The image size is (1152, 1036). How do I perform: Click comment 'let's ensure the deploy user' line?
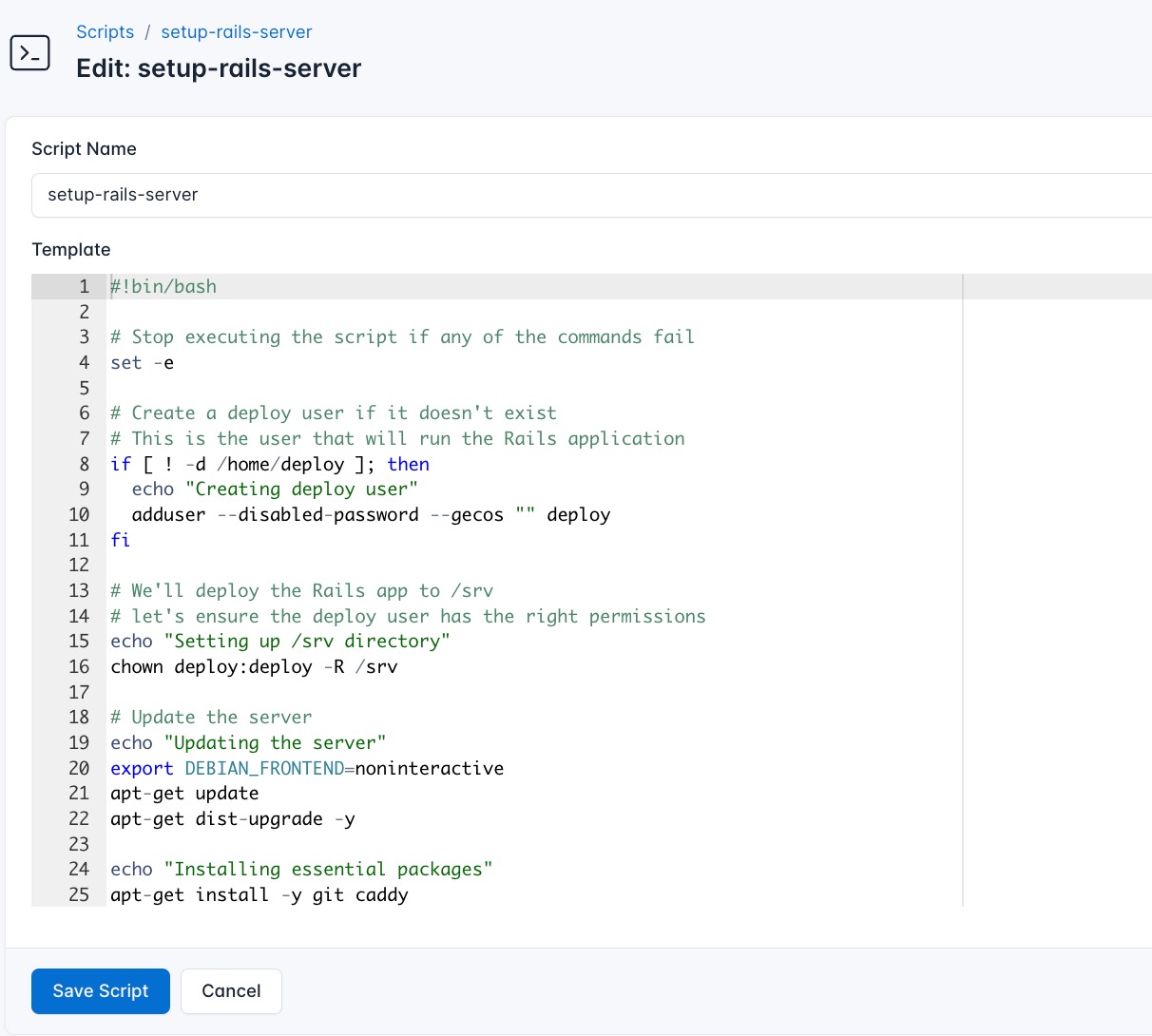(408, 616)
